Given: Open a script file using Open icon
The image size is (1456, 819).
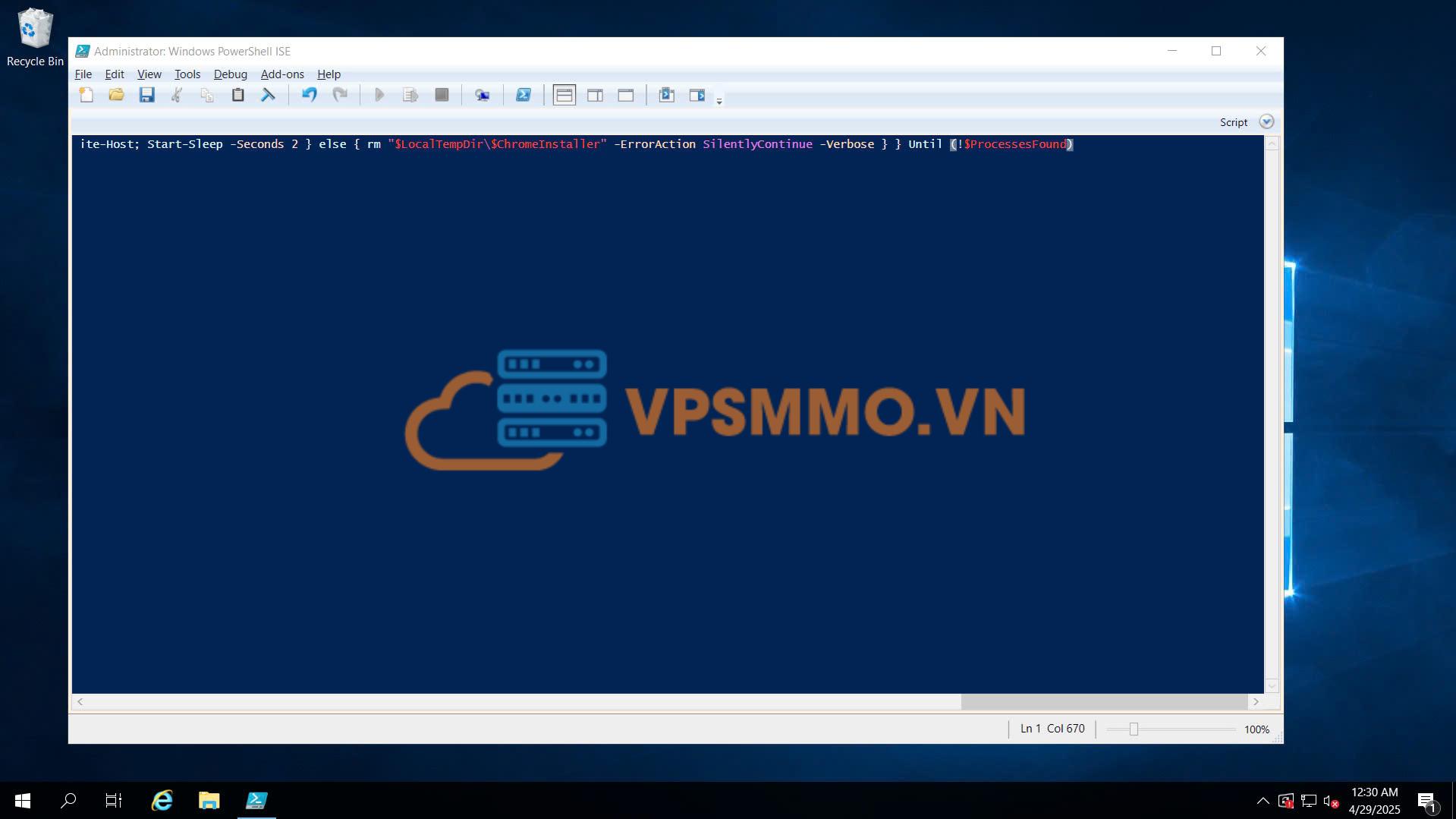Looking at the screenshot, I should (x=116, y=95).
